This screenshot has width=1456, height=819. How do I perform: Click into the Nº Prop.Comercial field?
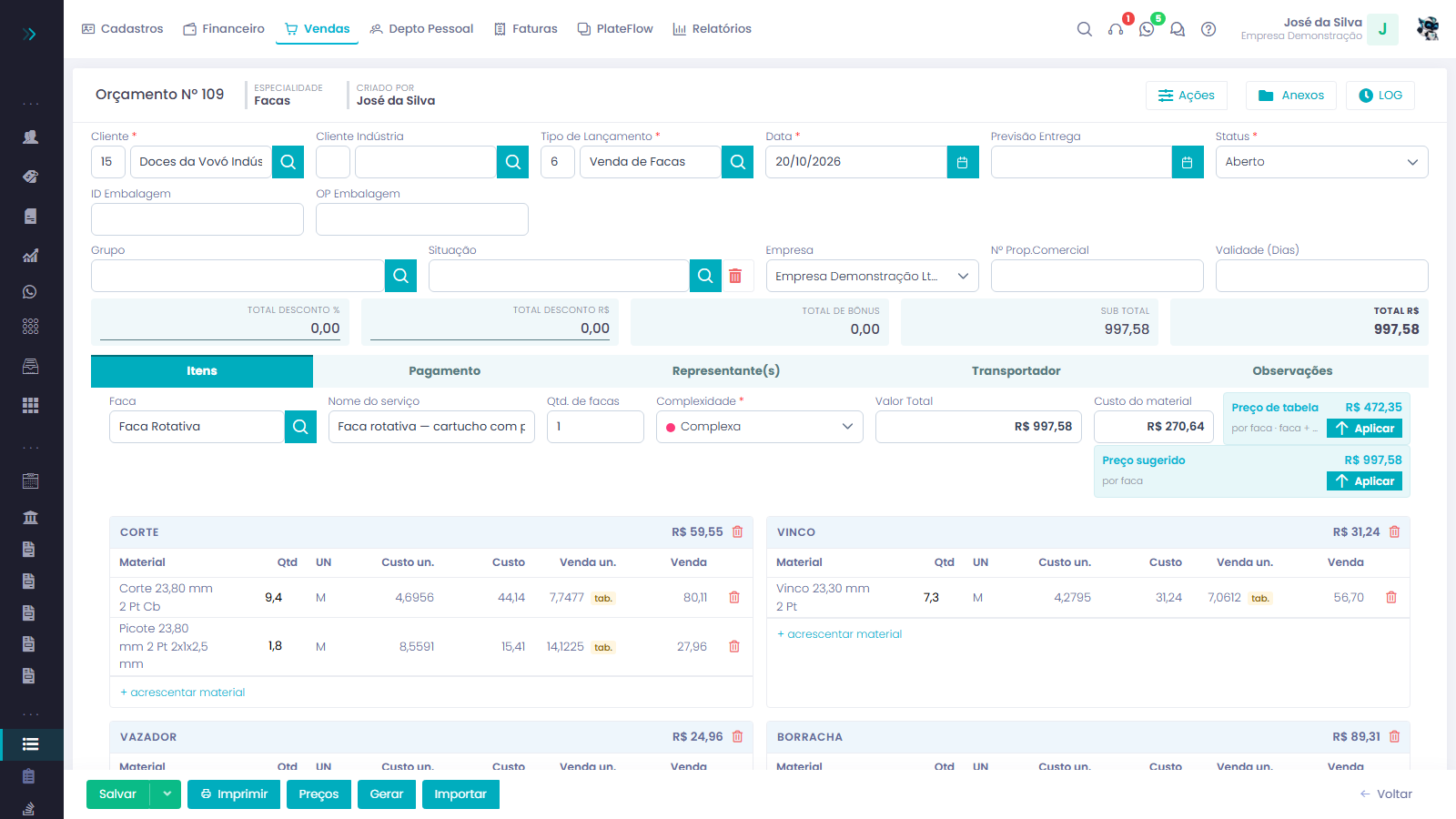1097,276
